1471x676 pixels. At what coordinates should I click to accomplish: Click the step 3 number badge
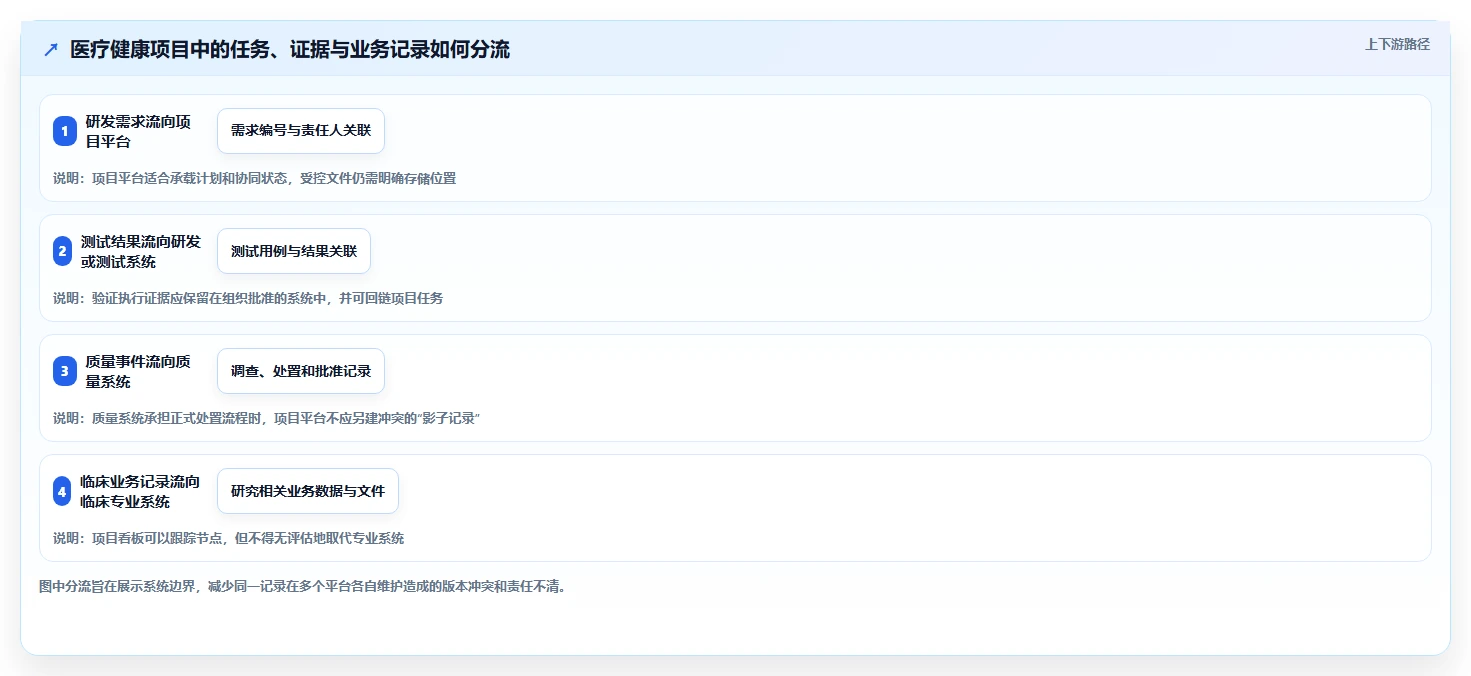[65, 371]
